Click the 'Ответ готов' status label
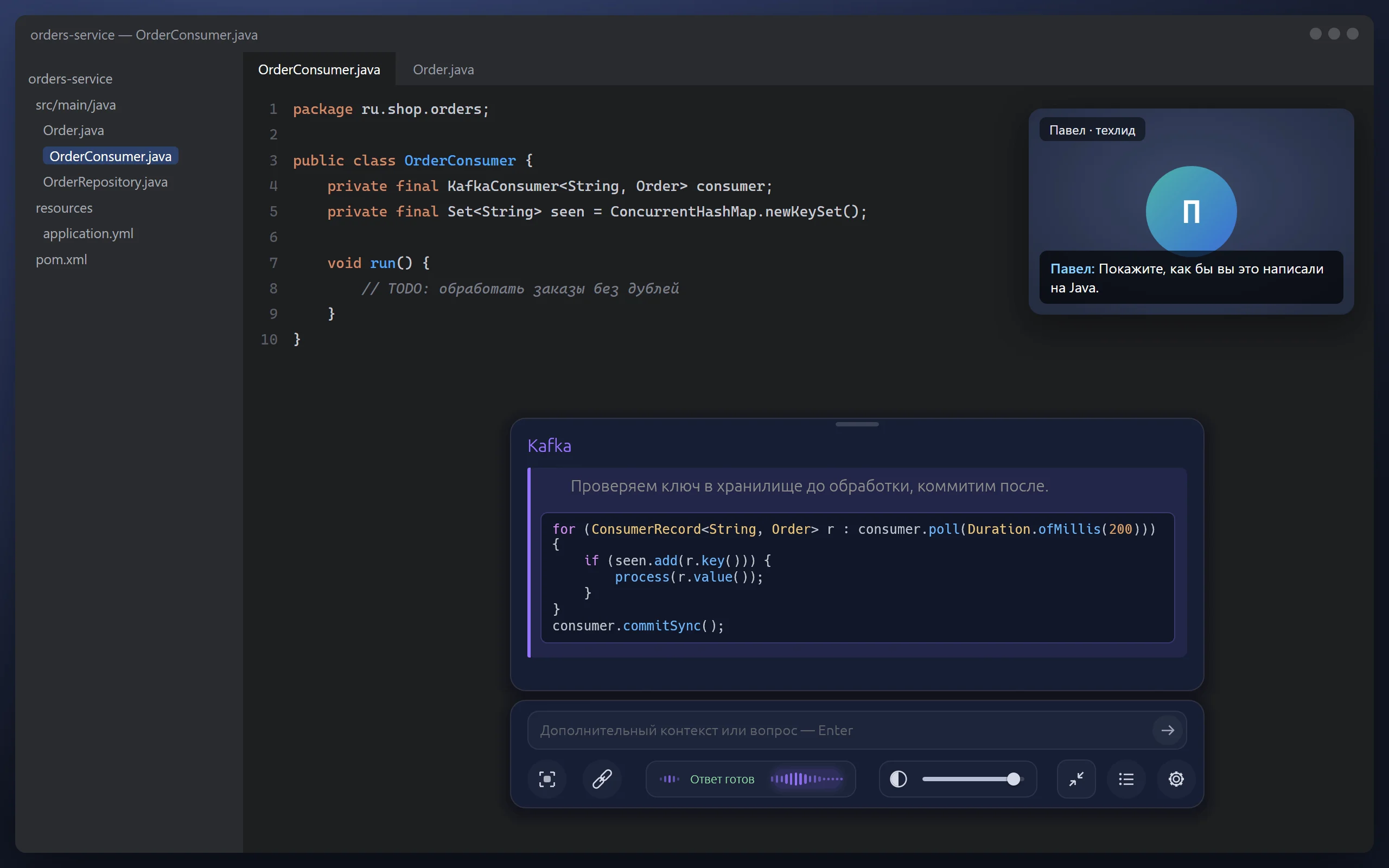This screenshot has width=1389, height=868. point(722,779)
